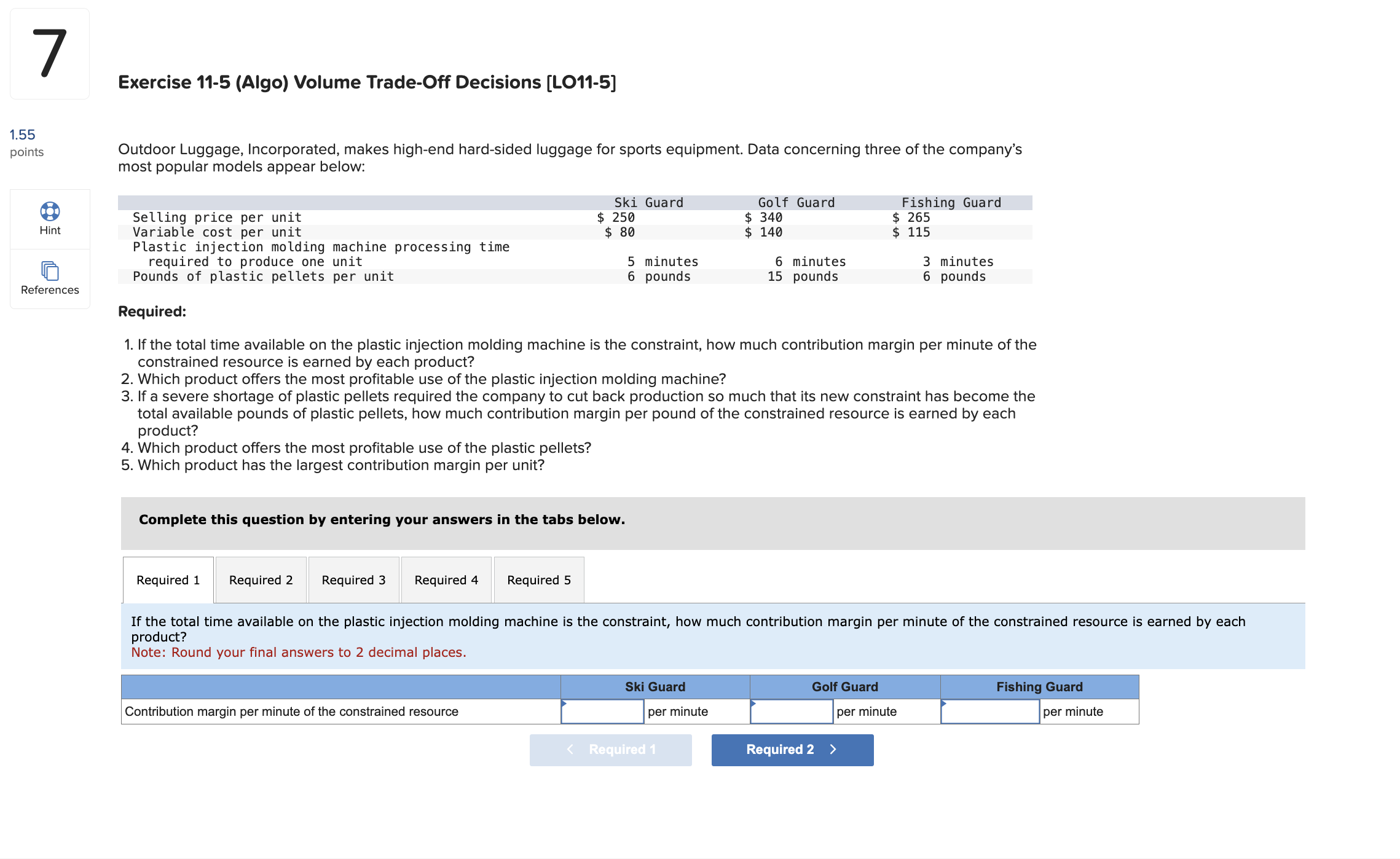Viewport: 1400px width, 859px height.
Task: Click the Exercise 11-5 heading text
Action: 367,82
